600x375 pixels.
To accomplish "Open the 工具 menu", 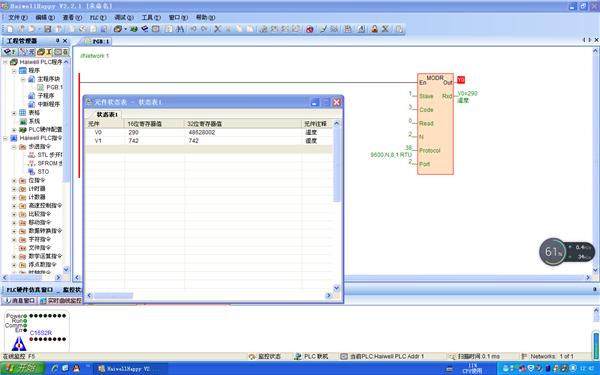I will [x=151, y=18].
